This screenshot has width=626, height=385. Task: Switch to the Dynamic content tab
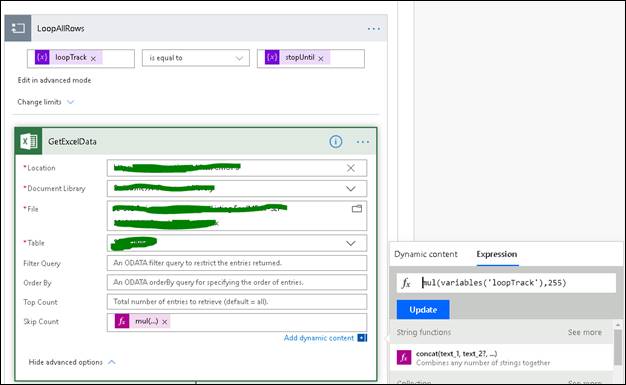tap(426, 254)
